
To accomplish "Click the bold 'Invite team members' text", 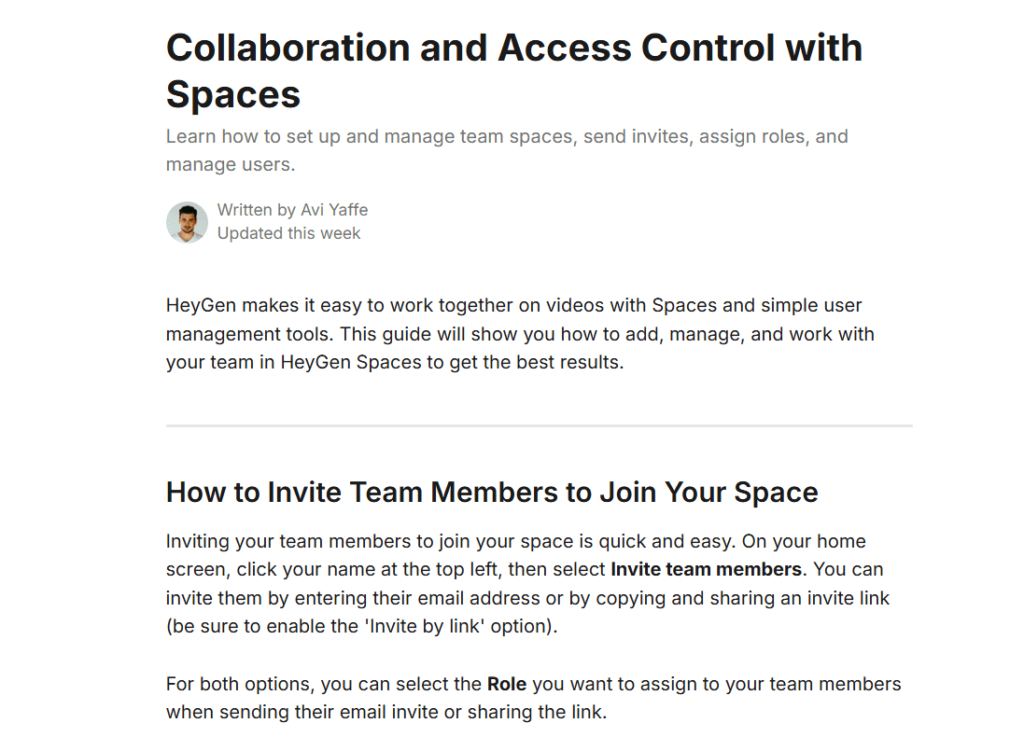I will 706,569.
